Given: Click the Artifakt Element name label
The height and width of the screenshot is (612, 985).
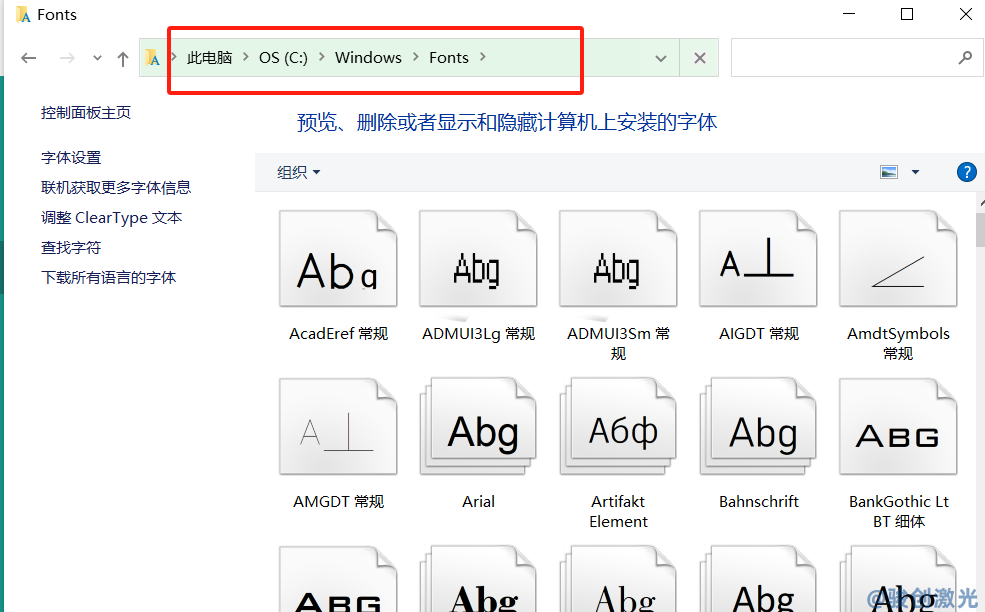Looking at the screenshot, I should coord(618,511).
